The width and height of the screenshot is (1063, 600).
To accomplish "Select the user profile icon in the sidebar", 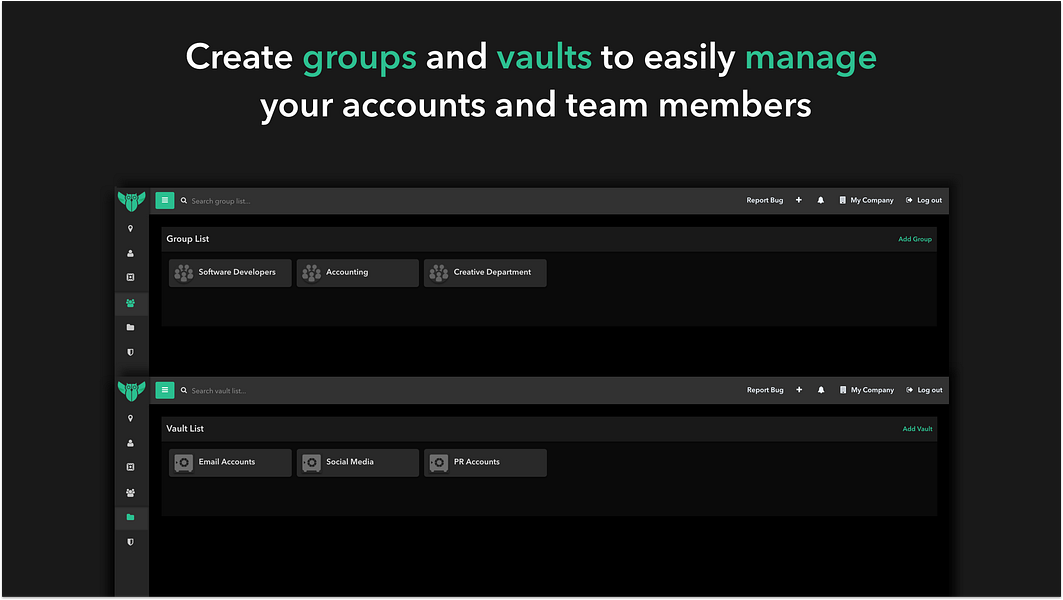I will point(131,253).
